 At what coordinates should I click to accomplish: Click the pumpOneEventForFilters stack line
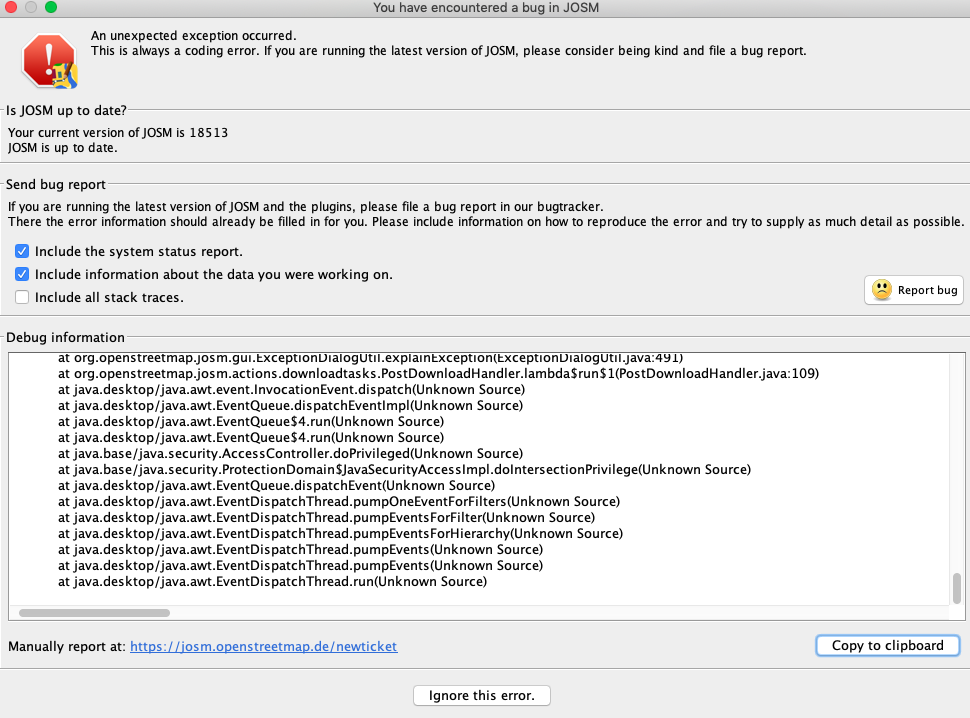[x=339, y=502]
